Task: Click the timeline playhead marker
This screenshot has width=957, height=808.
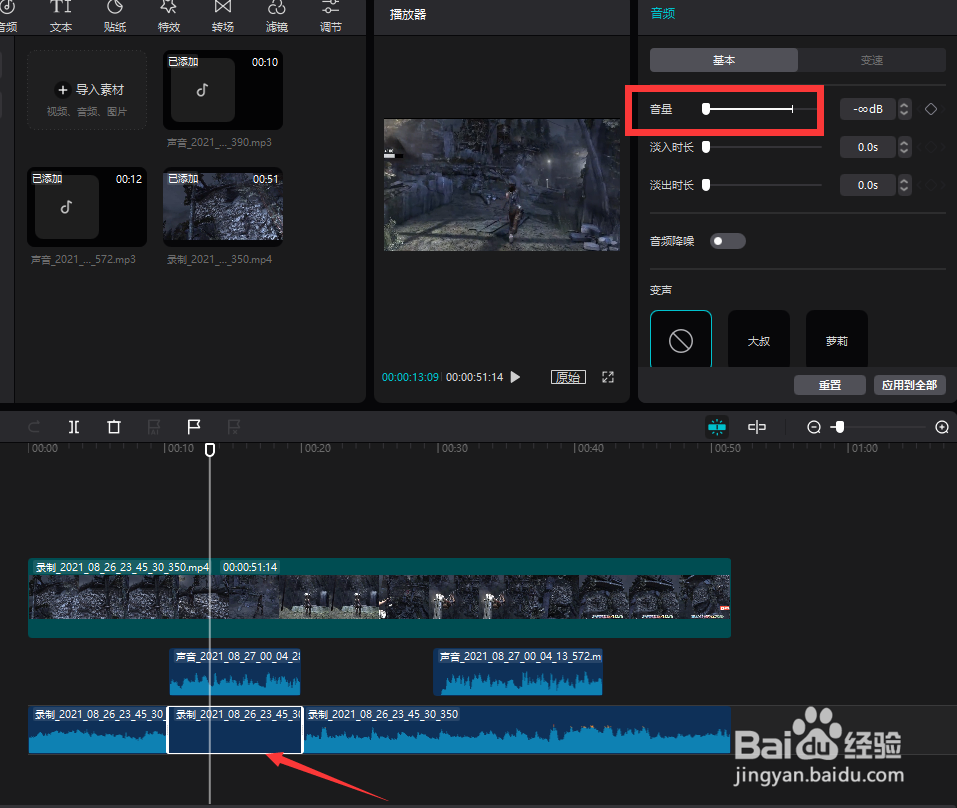Action: (x=209, y=450)
